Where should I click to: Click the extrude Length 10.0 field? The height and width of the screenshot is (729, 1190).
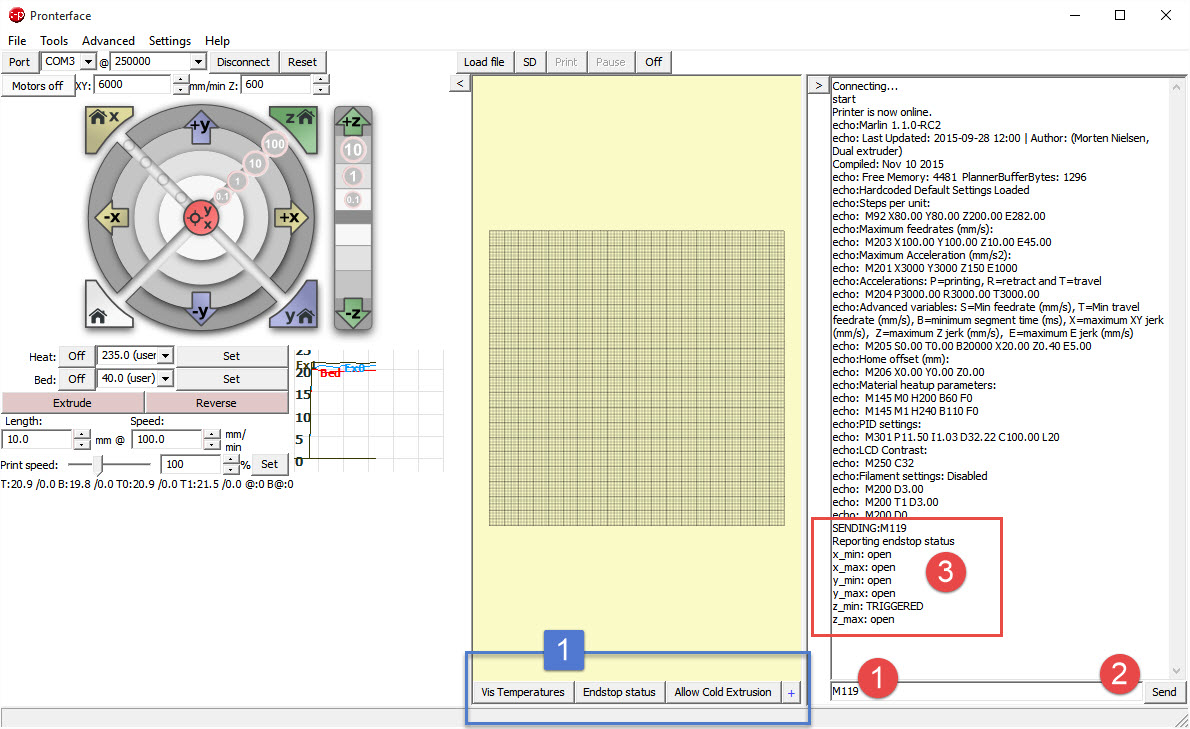(37, 439)
